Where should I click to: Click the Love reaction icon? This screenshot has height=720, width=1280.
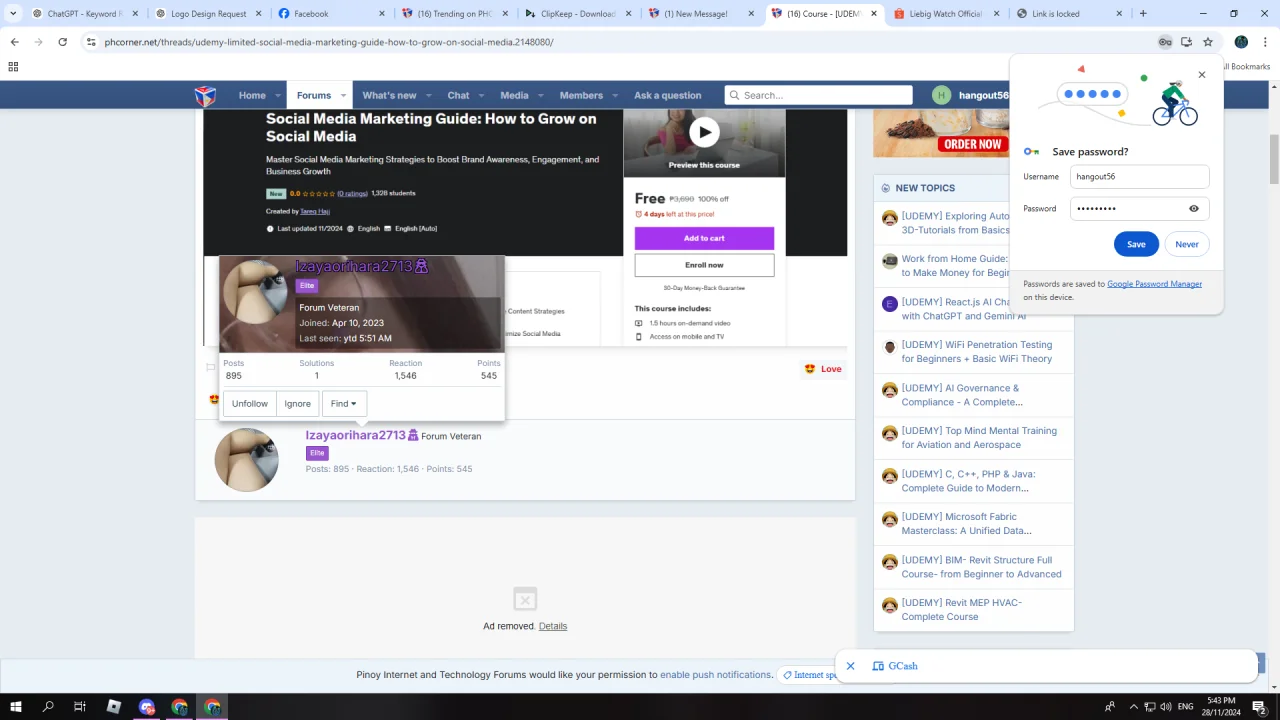coord(810,369)
